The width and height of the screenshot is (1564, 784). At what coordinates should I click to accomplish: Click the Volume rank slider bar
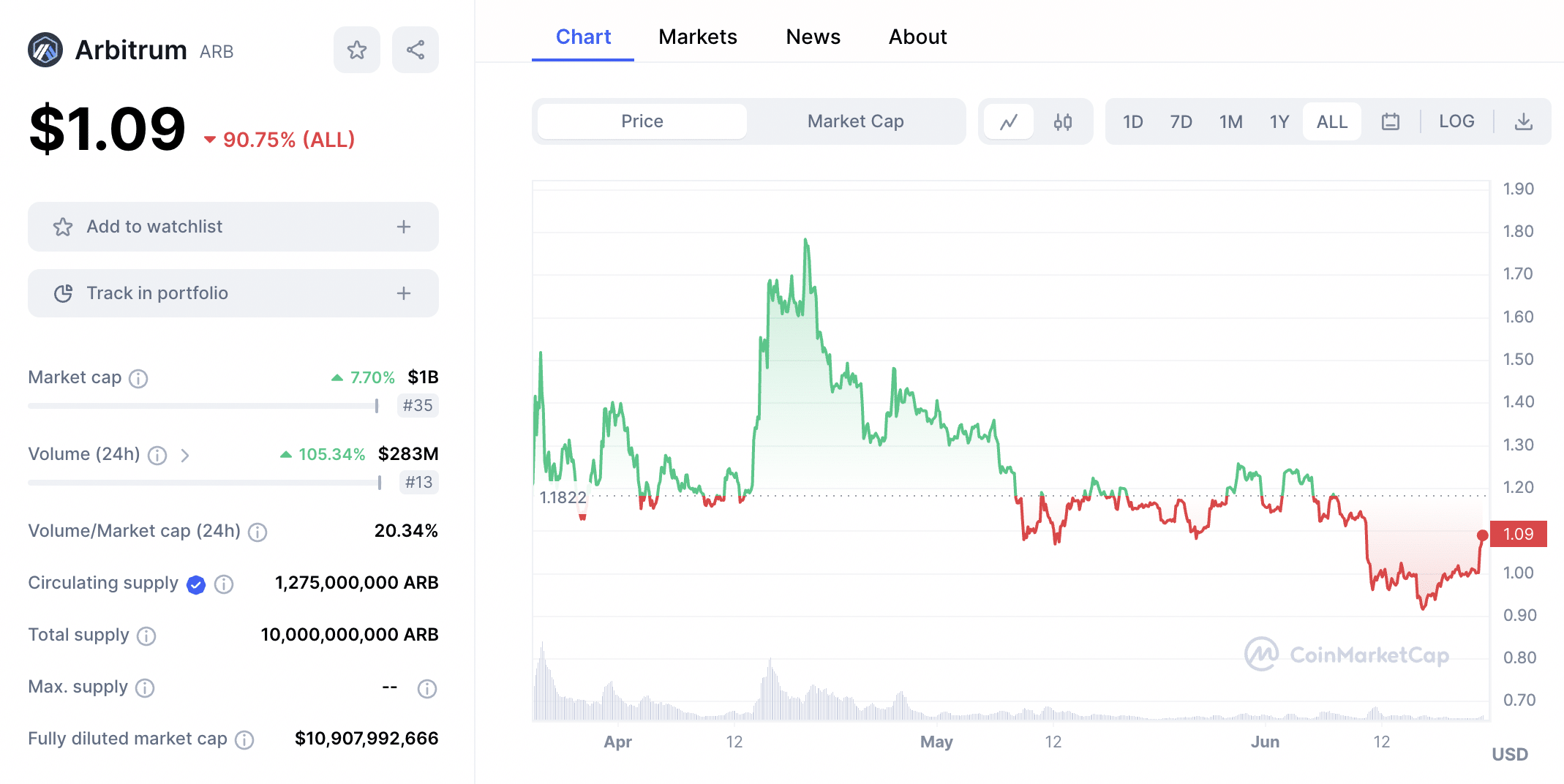205,482
